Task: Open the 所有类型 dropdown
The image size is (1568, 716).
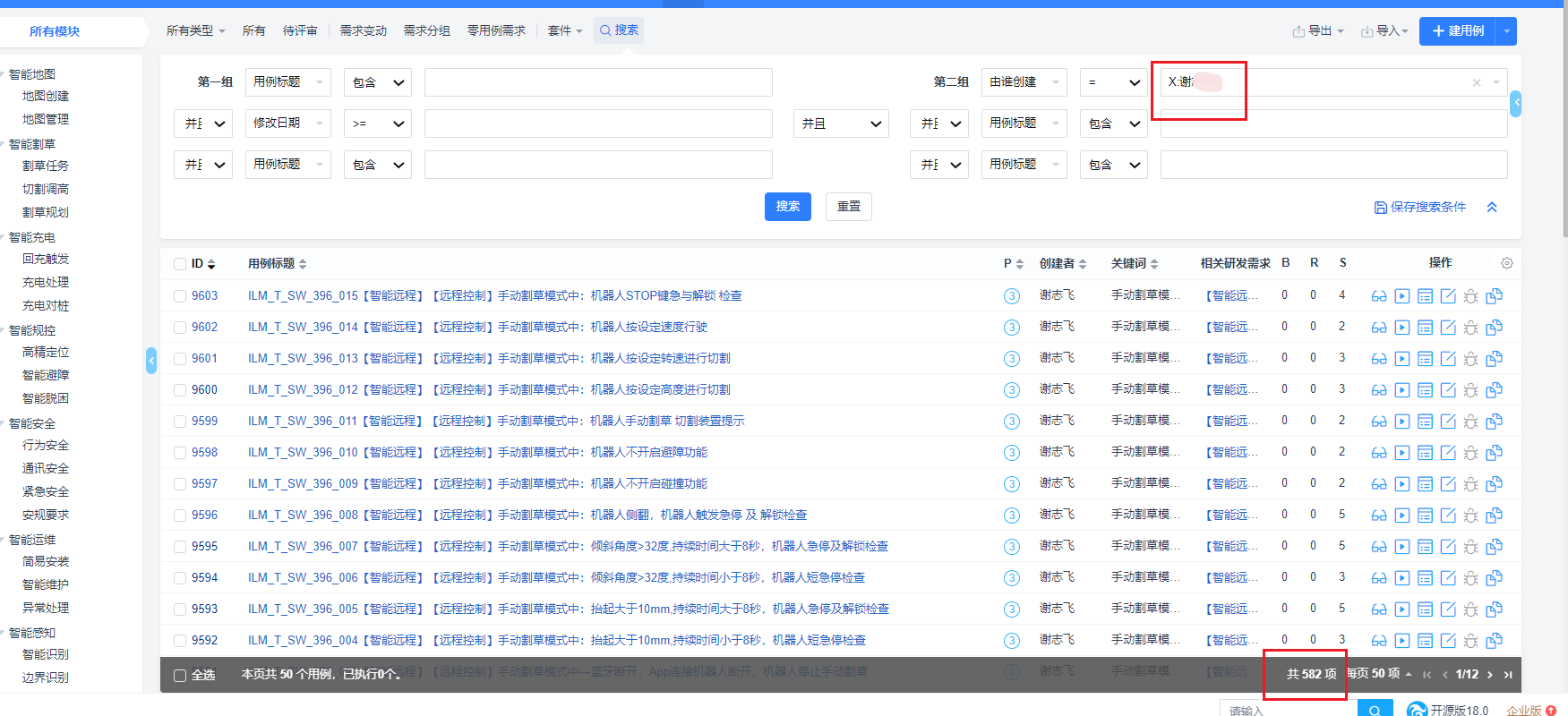Action: (195, 30)
